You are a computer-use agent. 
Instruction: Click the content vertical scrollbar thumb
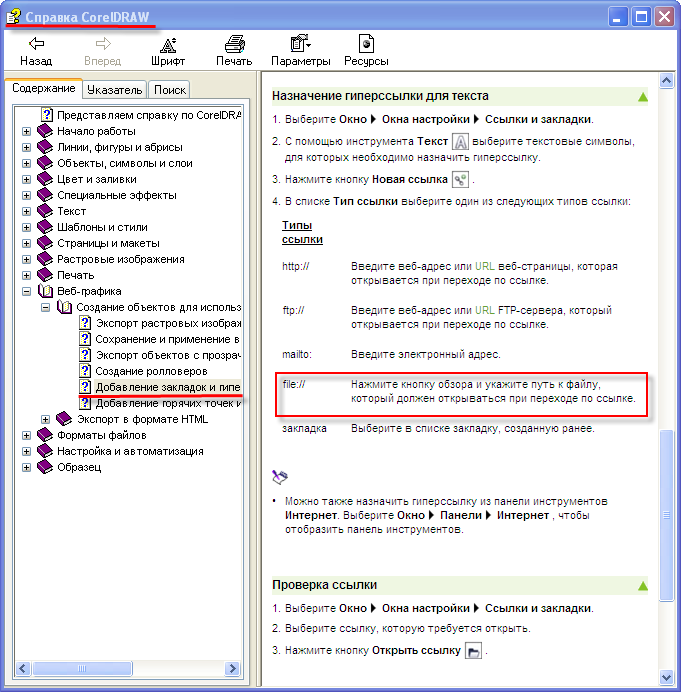pos(666,515)
